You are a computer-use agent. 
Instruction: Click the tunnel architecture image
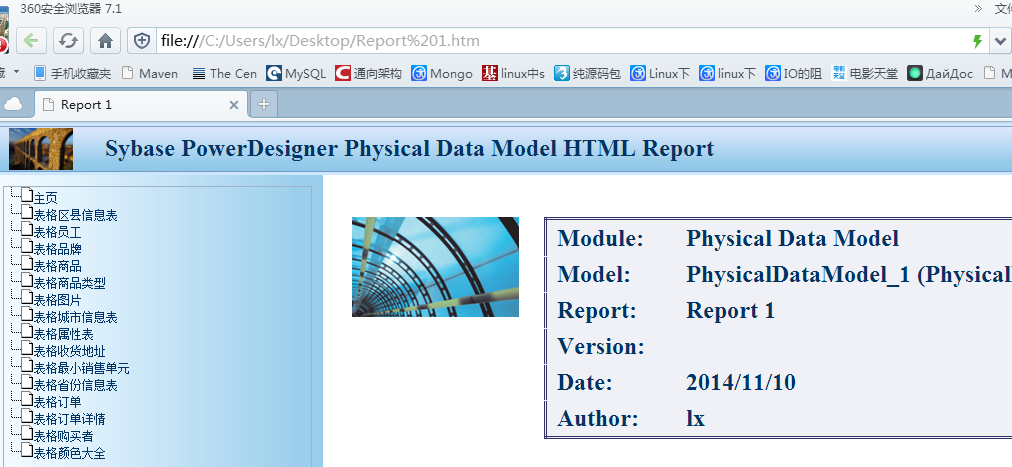[435, 266]
